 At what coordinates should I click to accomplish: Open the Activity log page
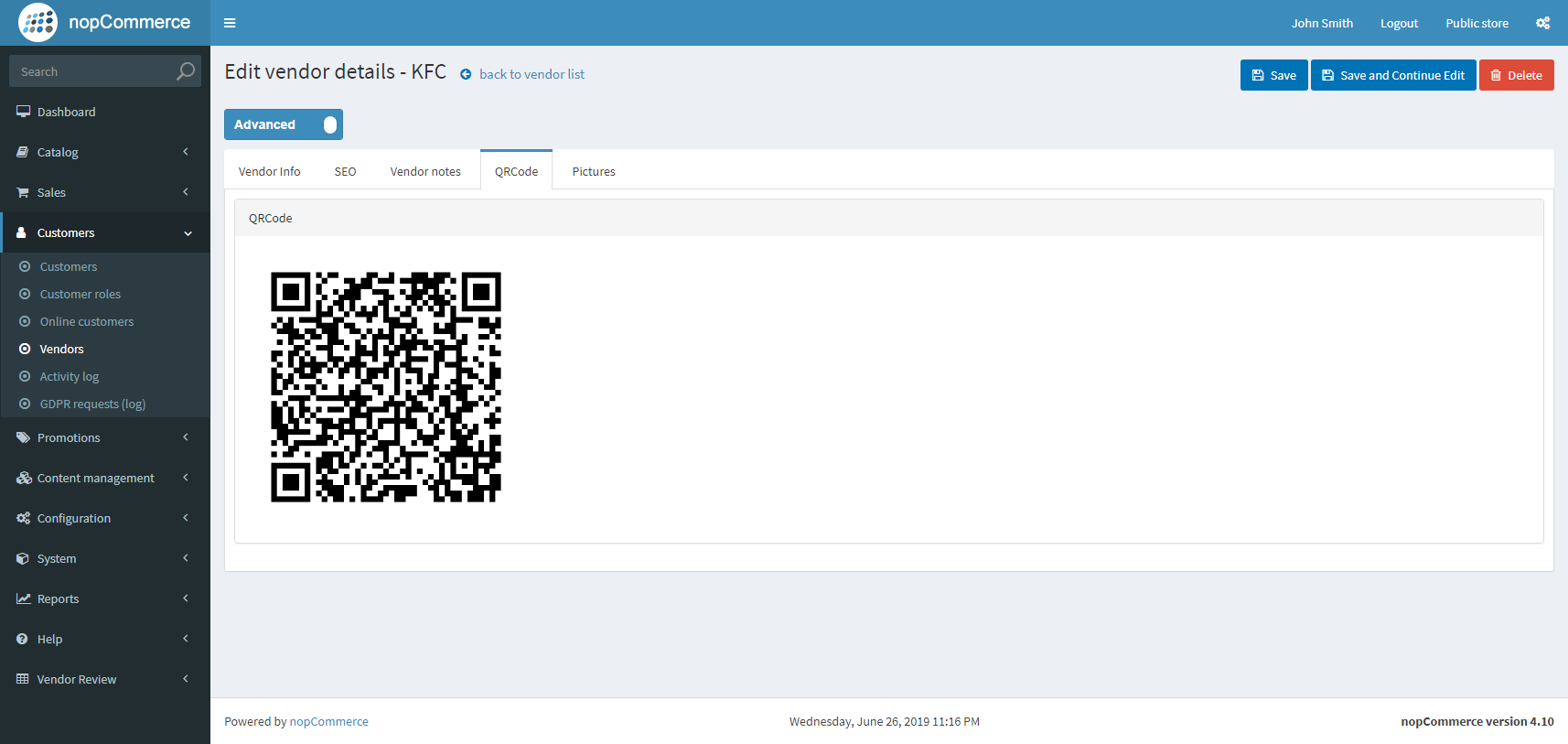pos(70,376)
